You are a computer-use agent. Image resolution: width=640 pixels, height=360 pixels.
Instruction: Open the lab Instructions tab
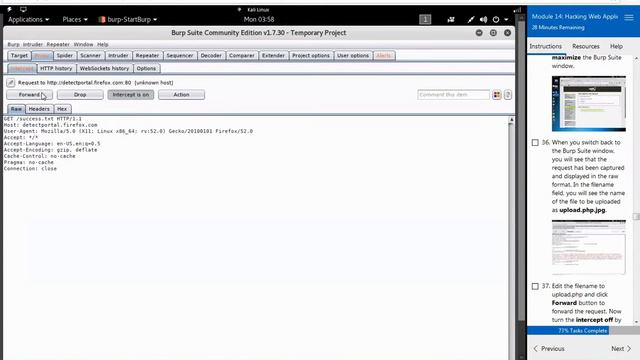click(x=545, y=47)
